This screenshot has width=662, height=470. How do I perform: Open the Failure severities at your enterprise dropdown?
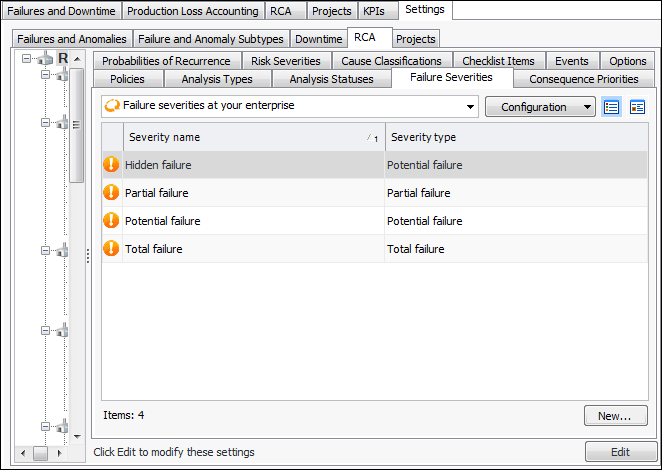coord(470,107)
